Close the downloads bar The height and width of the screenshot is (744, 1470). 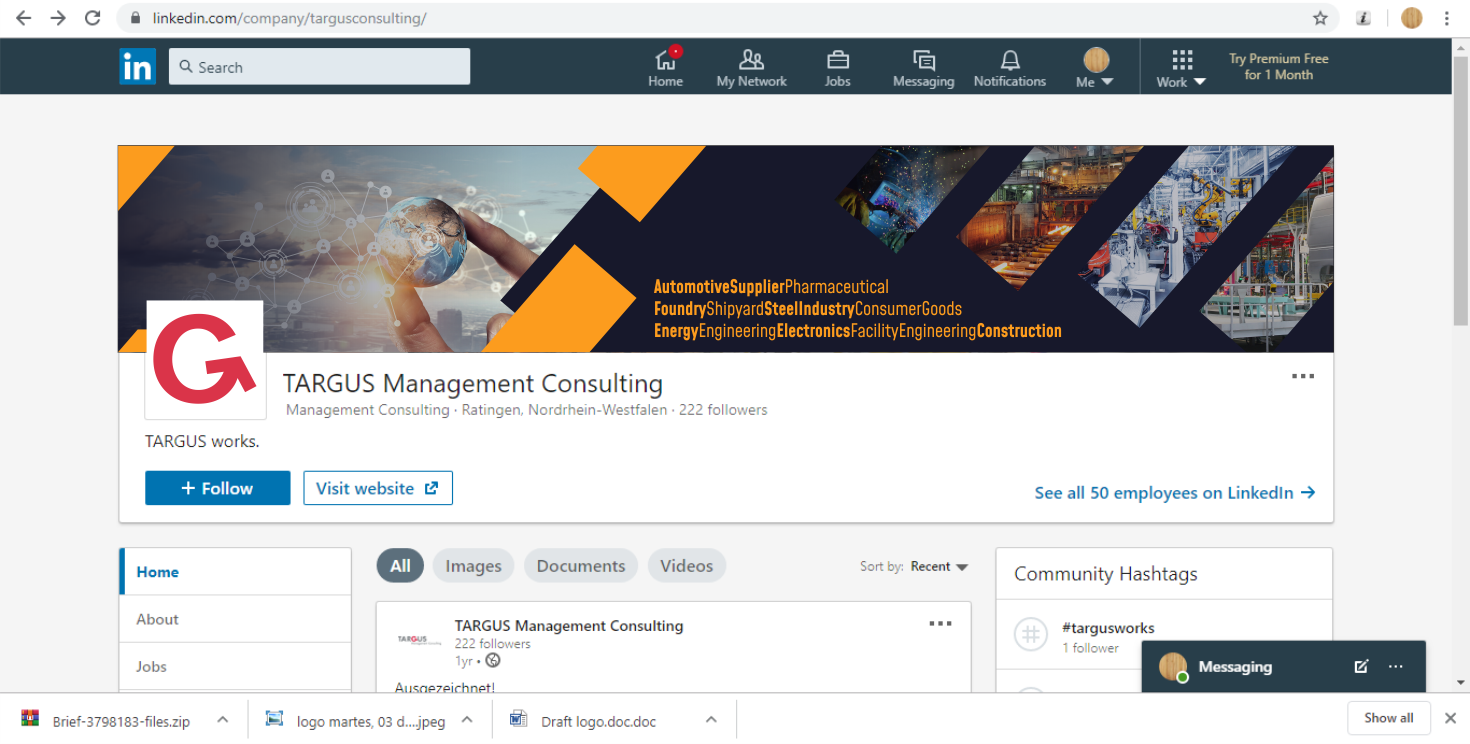pyautogui.click(x=1450, y=718)
